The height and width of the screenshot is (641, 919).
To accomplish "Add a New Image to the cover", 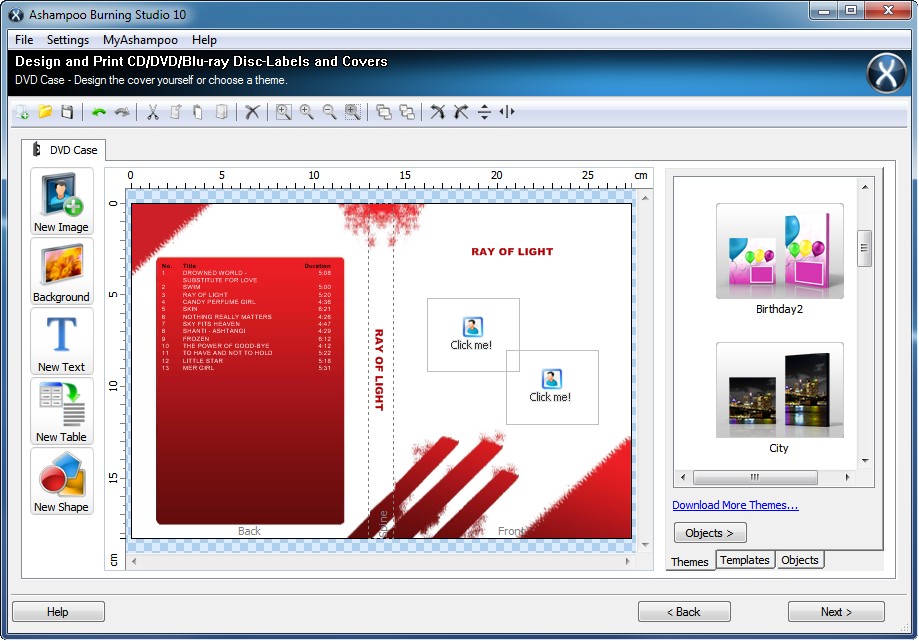I will click(62, 202).
